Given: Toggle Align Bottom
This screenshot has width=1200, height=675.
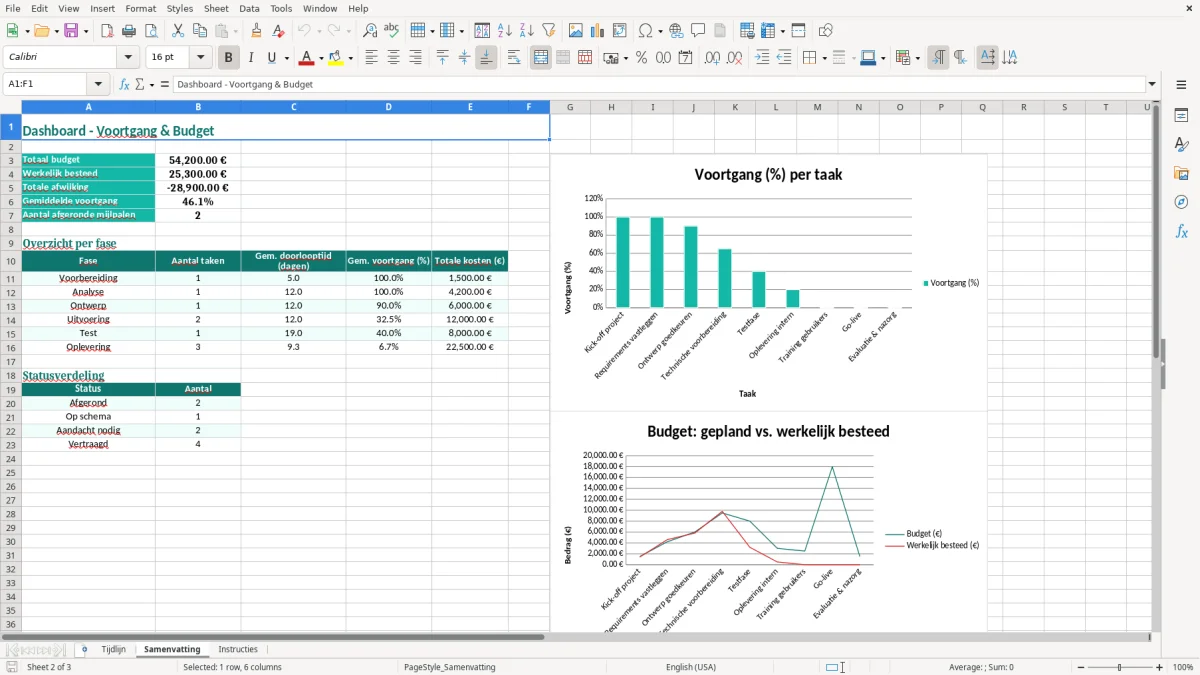Looking at the screenshot, I should (x=486, y=58).
